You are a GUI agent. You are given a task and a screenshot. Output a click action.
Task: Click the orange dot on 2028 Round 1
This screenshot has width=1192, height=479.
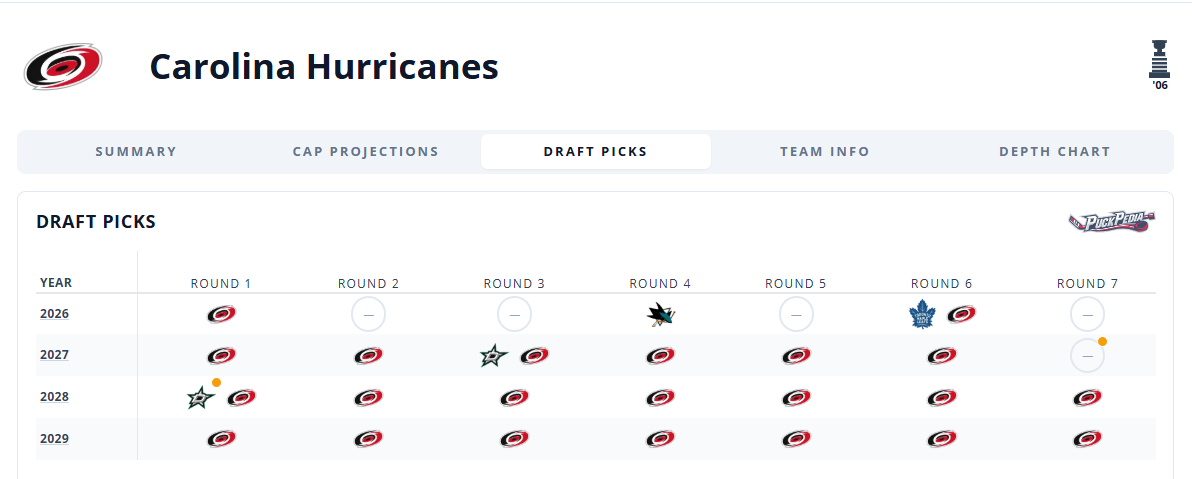pyautogui.click(x=216, y=382)
